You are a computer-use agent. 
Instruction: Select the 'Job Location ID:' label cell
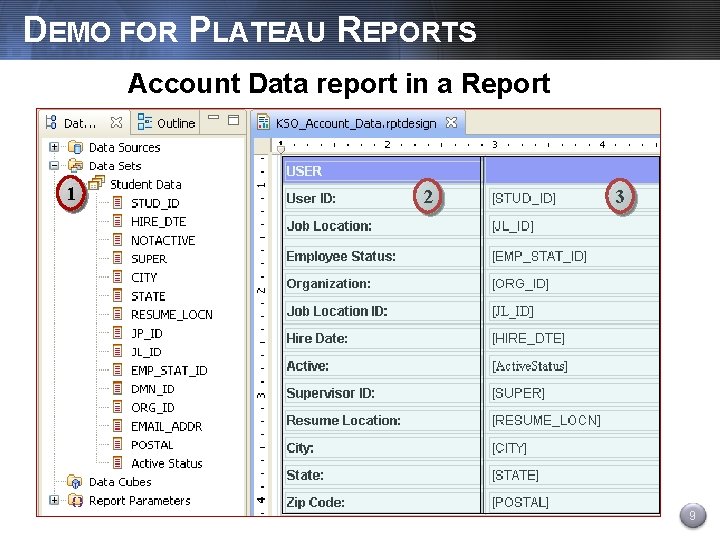click(382, 311)
